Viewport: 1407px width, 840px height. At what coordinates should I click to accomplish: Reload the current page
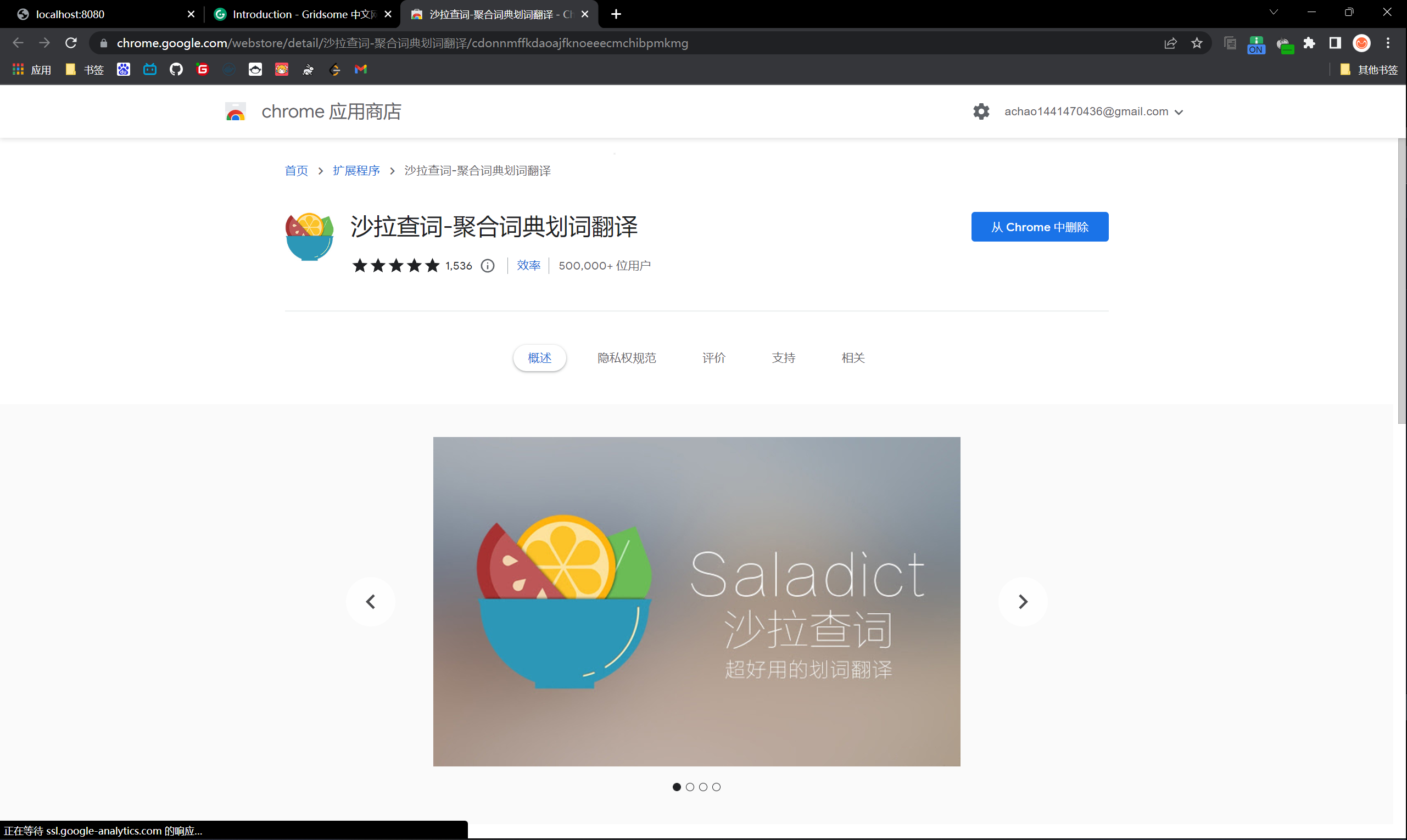click(71, 43)
